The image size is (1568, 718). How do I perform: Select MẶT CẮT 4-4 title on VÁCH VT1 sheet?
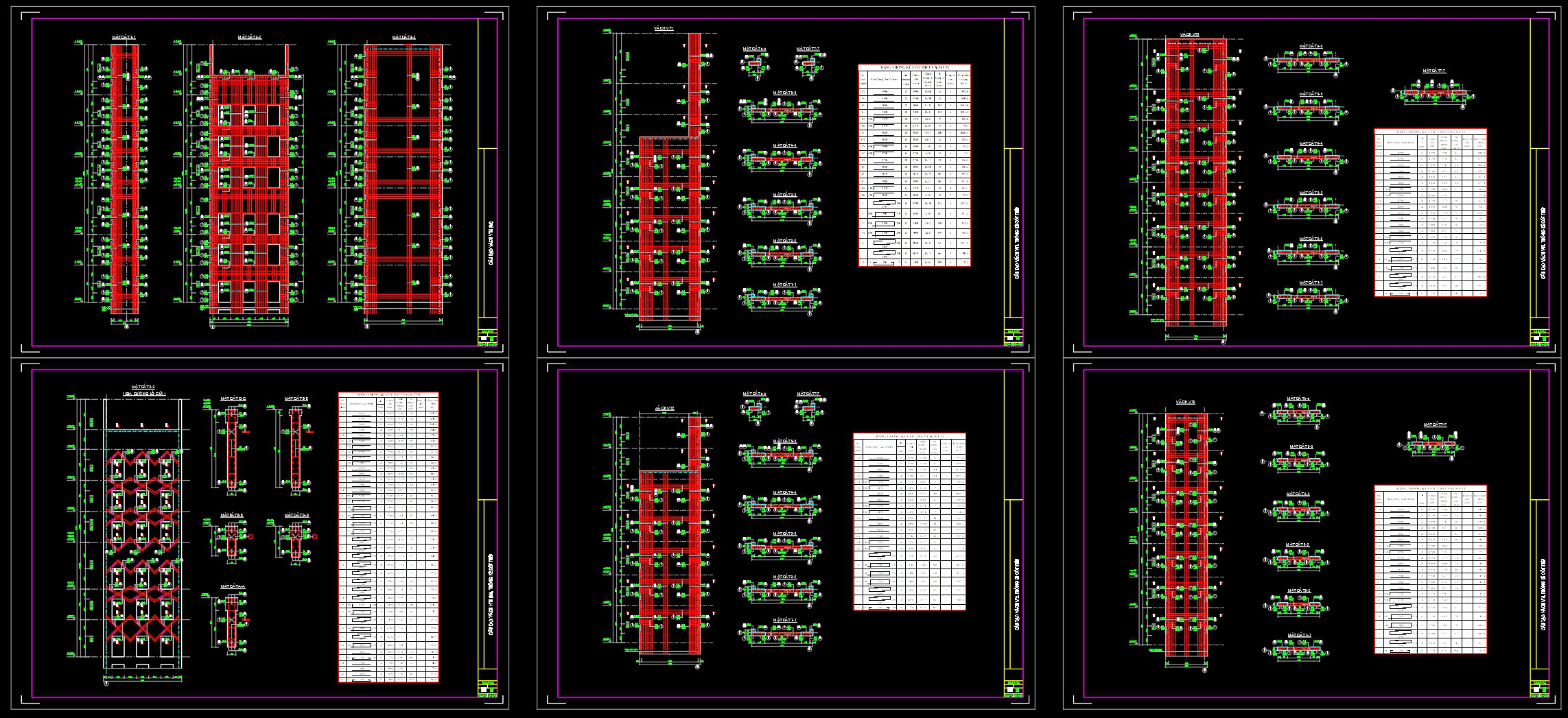point(784,145)
